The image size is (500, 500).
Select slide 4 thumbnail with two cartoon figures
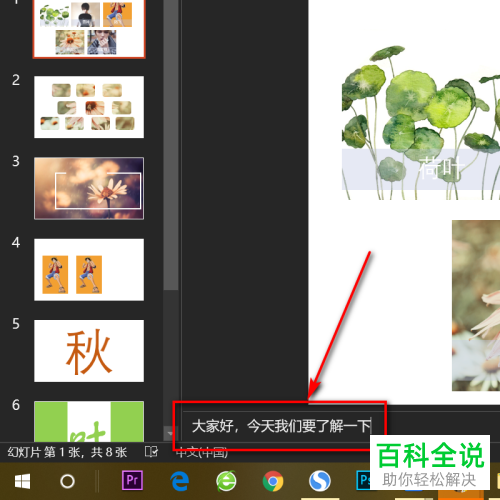(x=89, y=270)
